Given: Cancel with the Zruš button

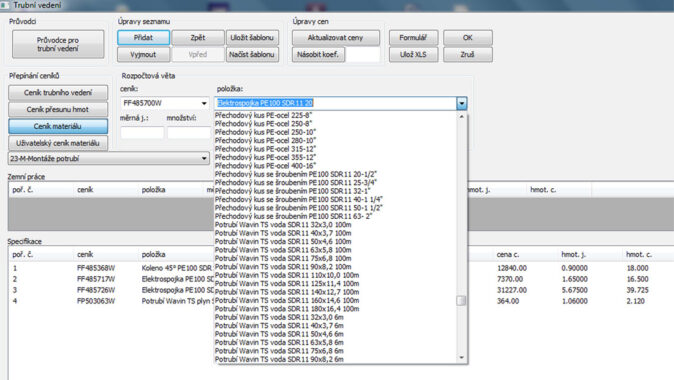Looking at the screenshot, I should [468, 55].
